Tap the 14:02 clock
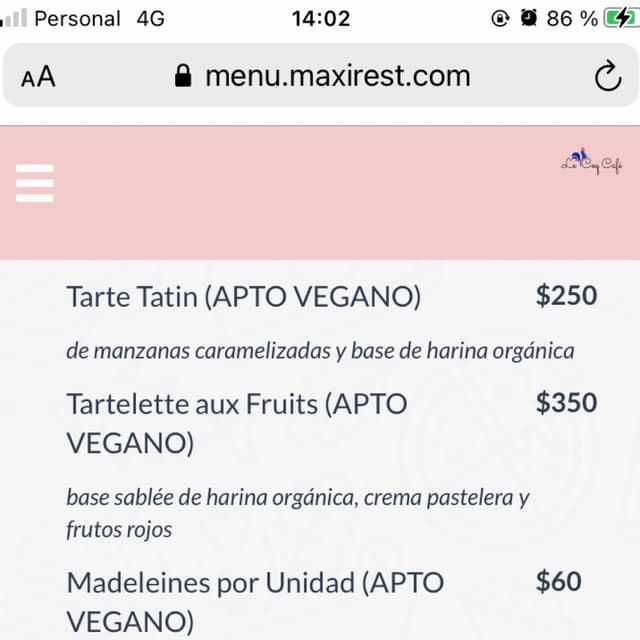The height and width of the screenshot is (640, 640). (x=321, y=19)
